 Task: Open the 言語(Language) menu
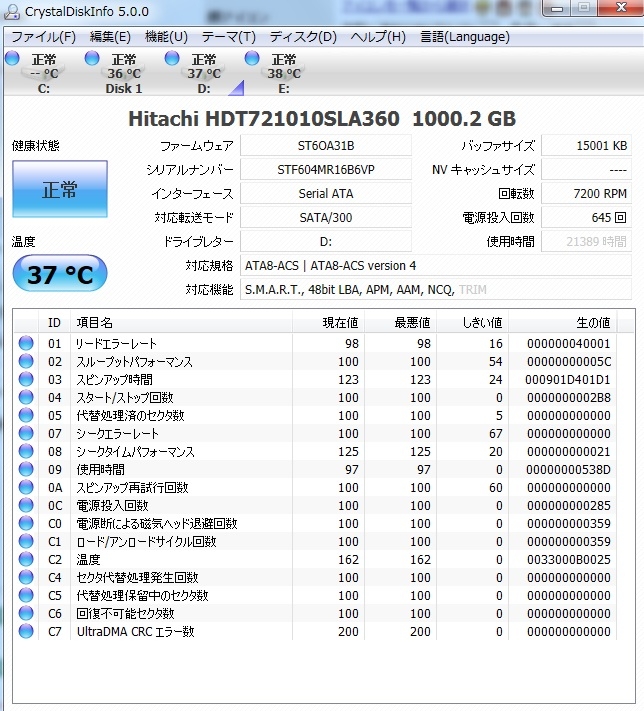pyautogui.click(x=465, y=37)
